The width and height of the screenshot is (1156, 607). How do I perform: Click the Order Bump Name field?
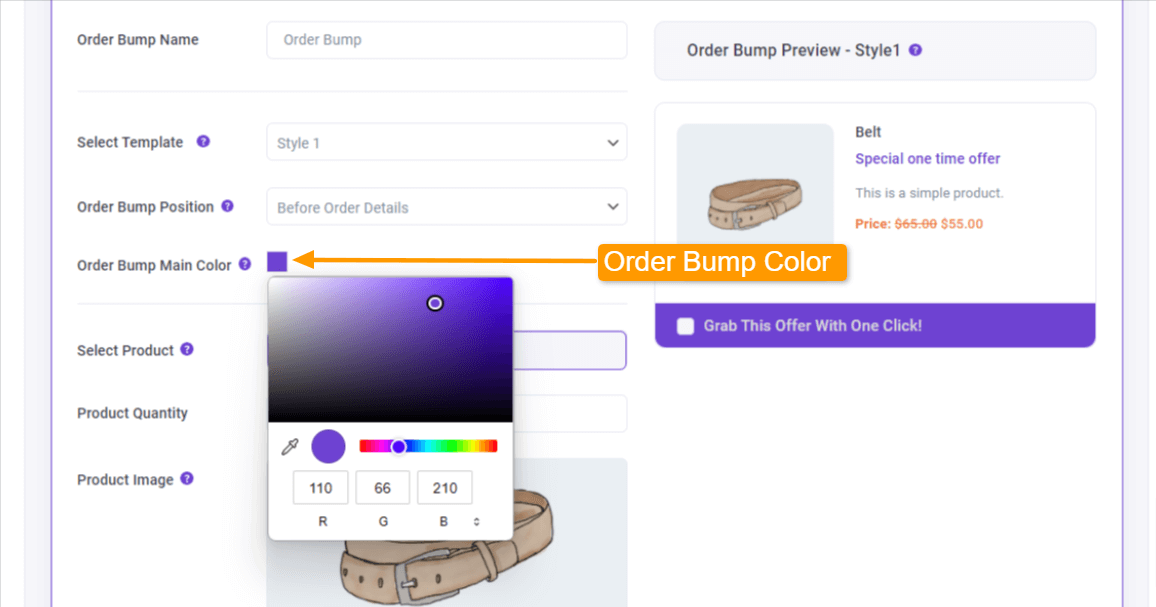point(447,40)
